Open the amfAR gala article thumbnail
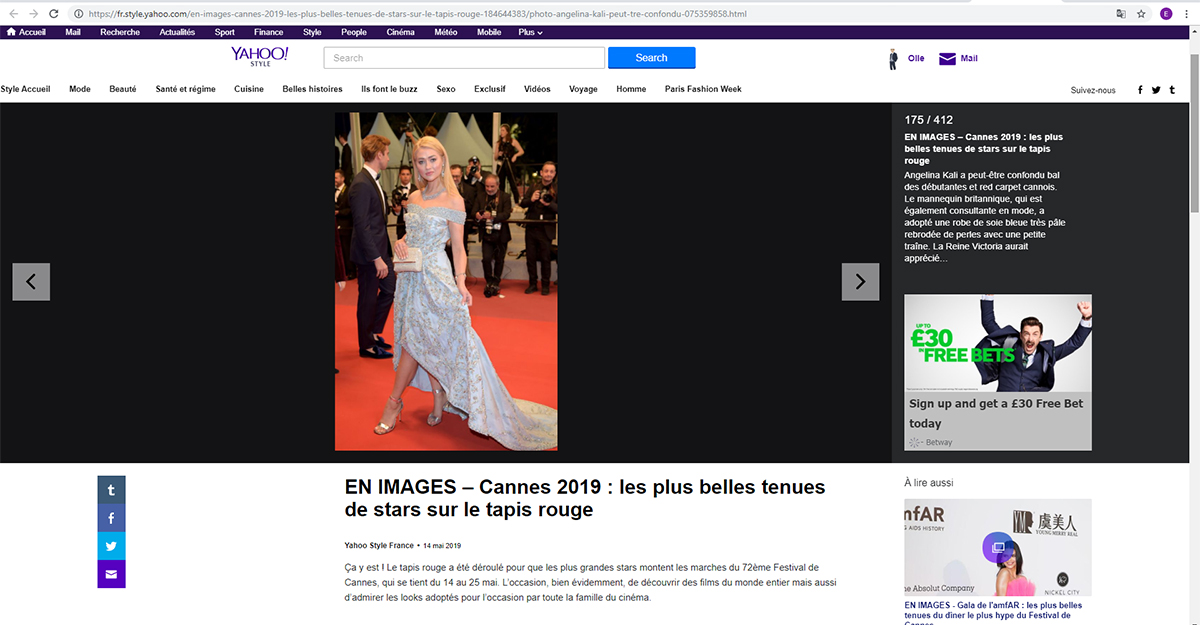This screenshot has width=1200, height=625. point(997,547)
